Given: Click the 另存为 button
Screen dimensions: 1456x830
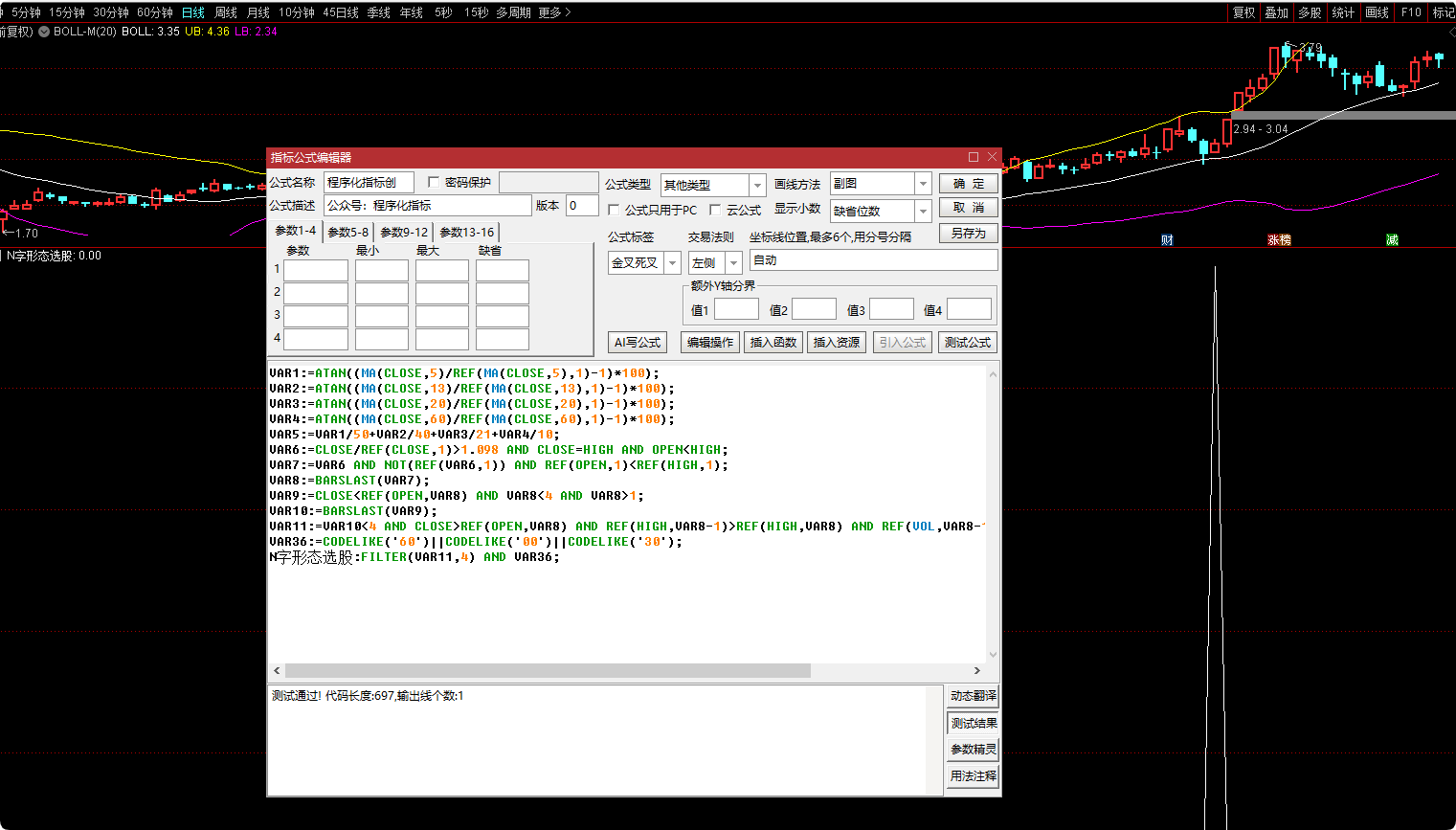Looking at the screenshot, I should [968, 234].
